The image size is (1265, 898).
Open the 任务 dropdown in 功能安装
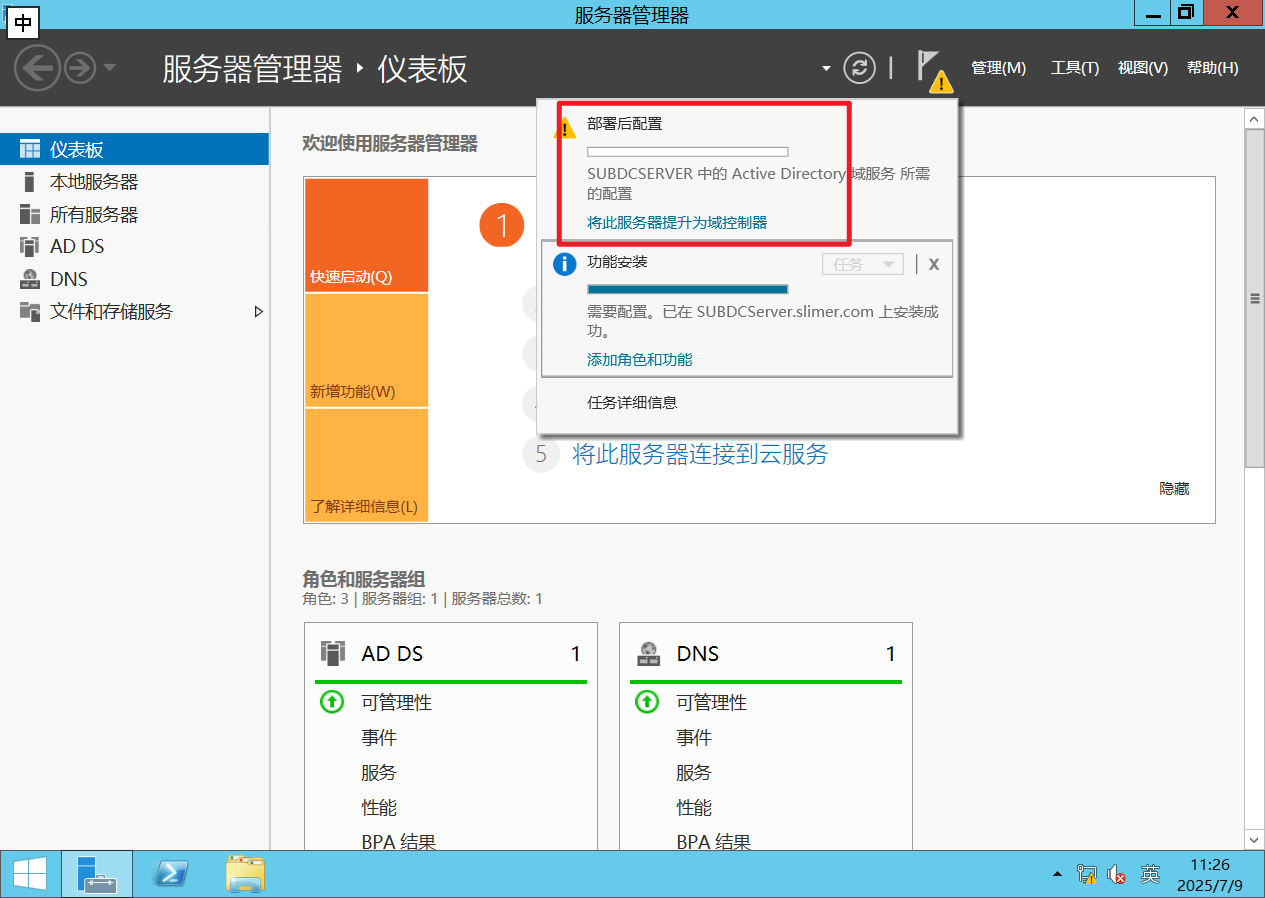(x=862, y=264)
